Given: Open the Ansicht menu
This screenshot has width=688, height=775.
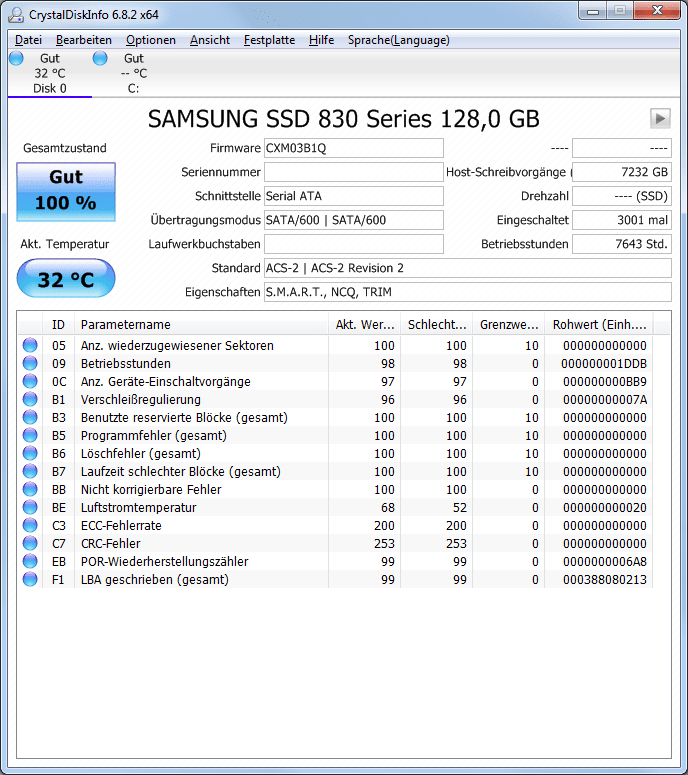Looking at the screenshot, I should (210, 40).
